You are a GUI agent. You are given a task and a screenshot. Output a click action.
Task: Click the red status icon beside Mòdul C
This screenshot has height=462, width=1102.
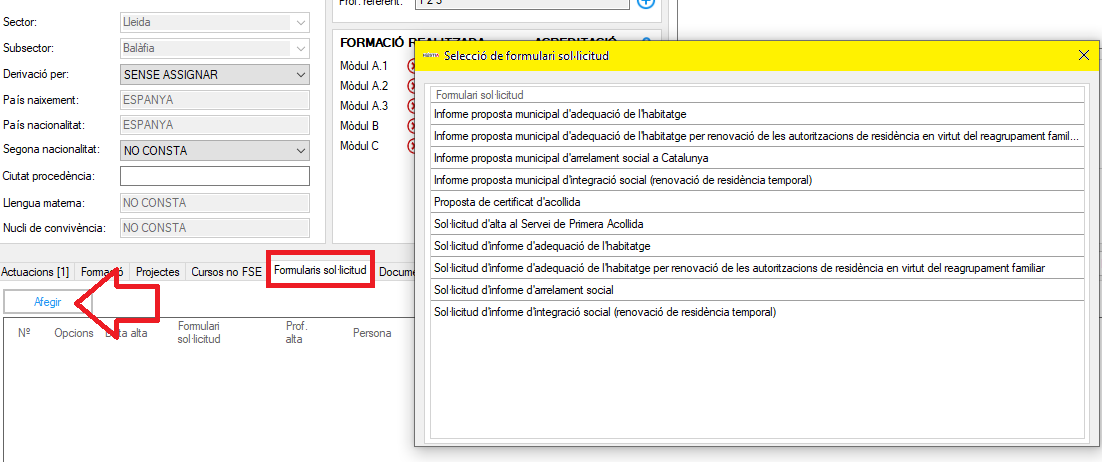[411, 146]
